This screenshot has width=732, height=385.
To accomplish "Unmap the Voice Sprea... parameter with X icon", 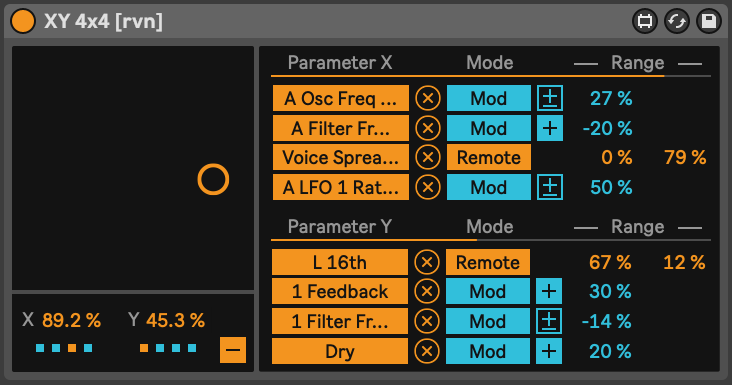I will 428,158.
